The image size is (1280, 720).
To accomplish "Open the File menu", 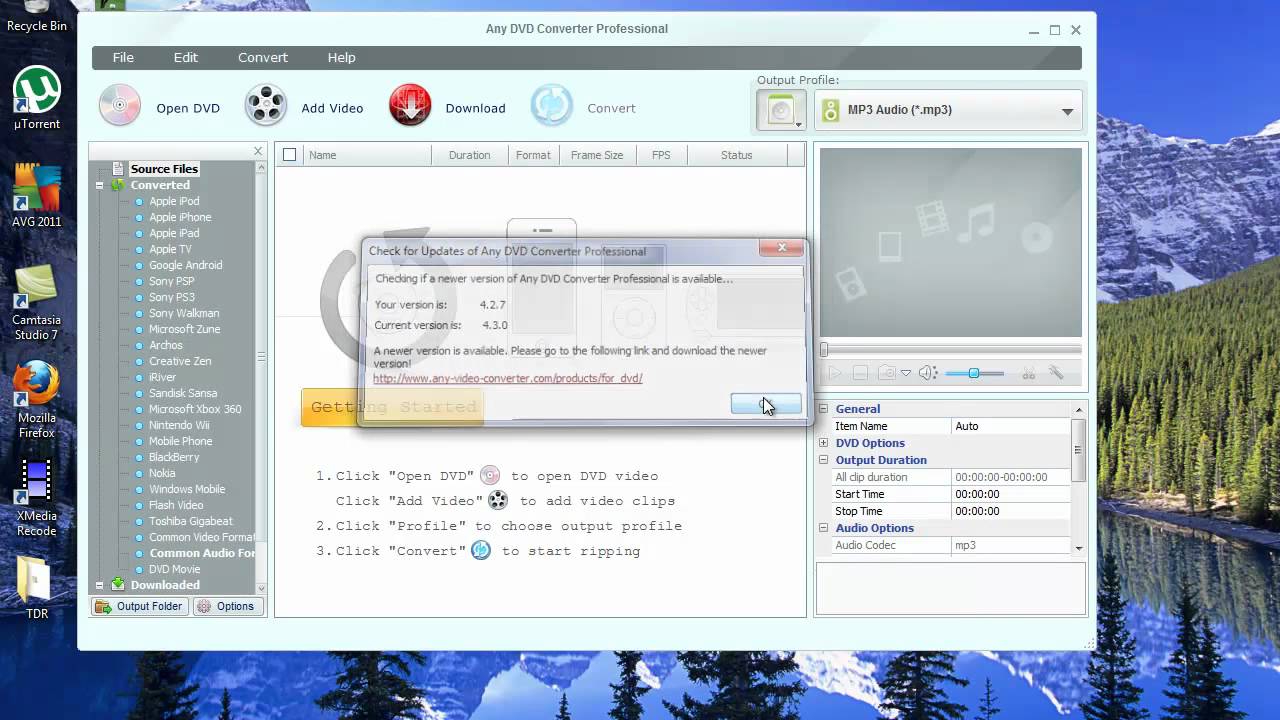I will tap(123, 58).
